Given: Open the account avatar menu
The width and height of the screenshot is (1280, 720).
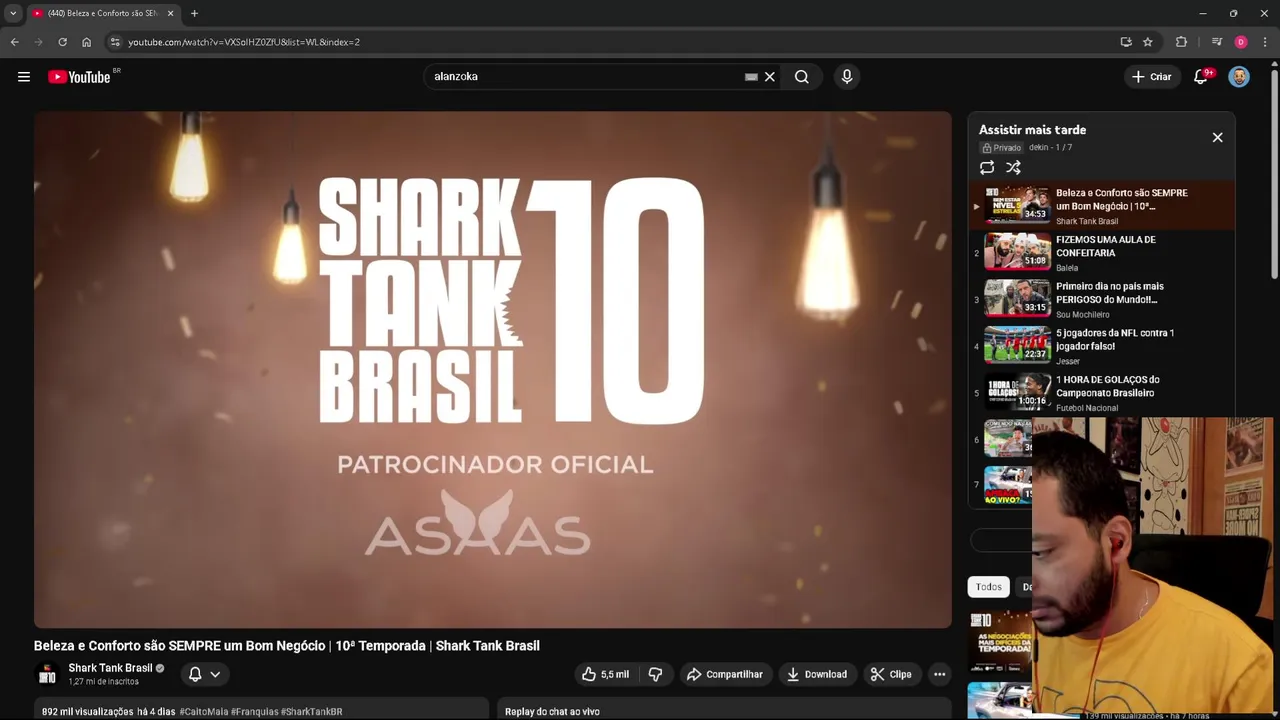Looking at the screenshot, I should pyautogui.click(x=1239, y=77).
